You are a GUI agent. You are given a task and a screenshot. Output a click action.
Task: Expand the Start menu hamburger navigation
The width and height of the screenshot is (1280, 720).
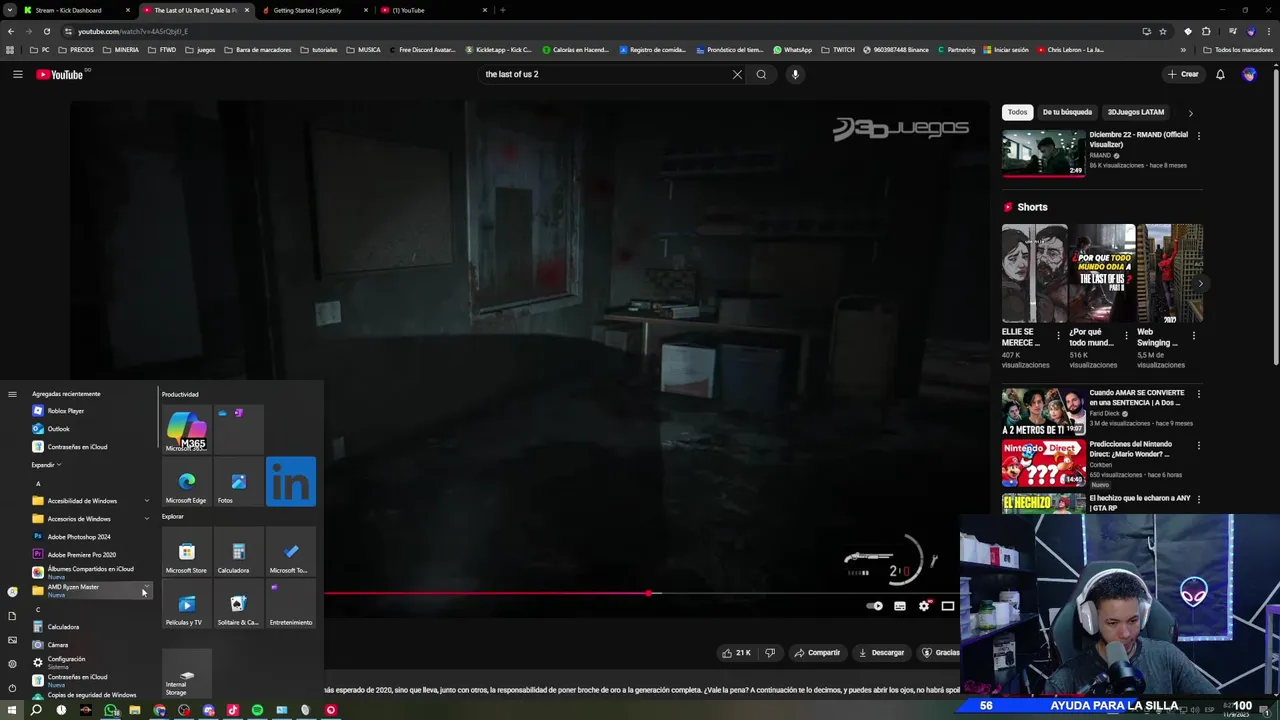[x=12, y=394]
